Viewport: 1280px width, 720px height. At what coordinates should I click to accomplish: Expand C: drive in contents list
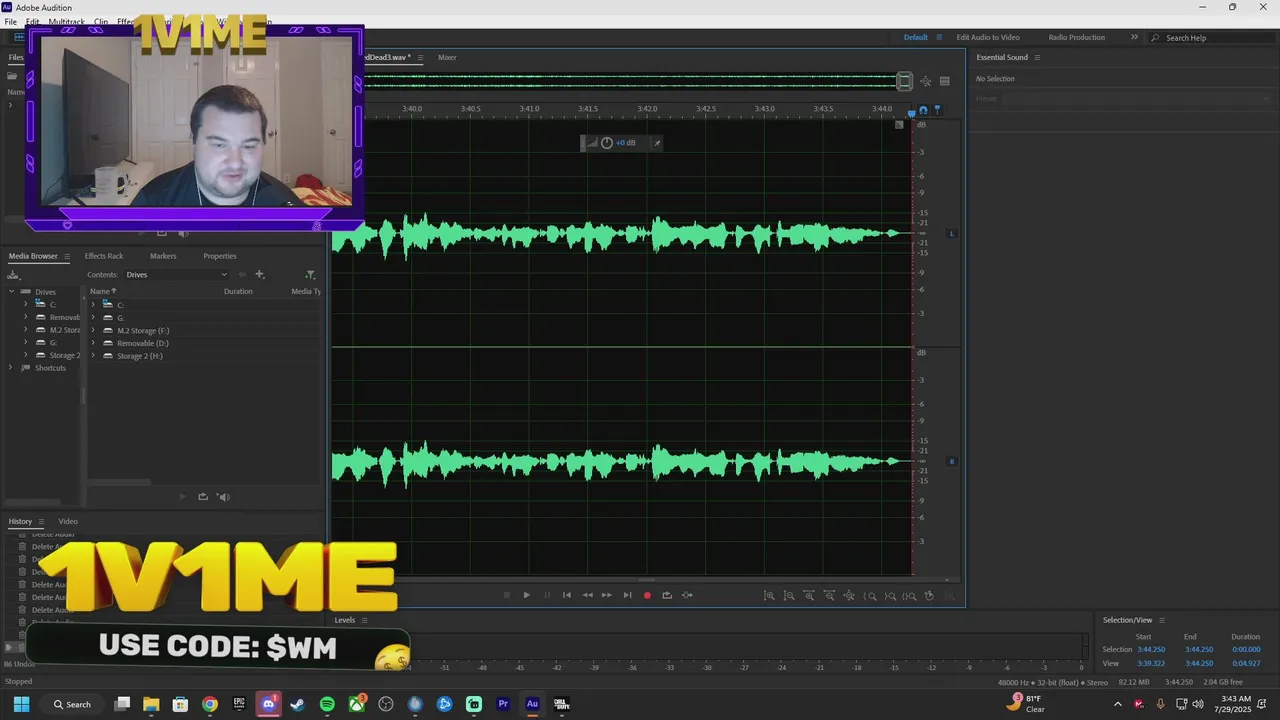click(93, 304)
